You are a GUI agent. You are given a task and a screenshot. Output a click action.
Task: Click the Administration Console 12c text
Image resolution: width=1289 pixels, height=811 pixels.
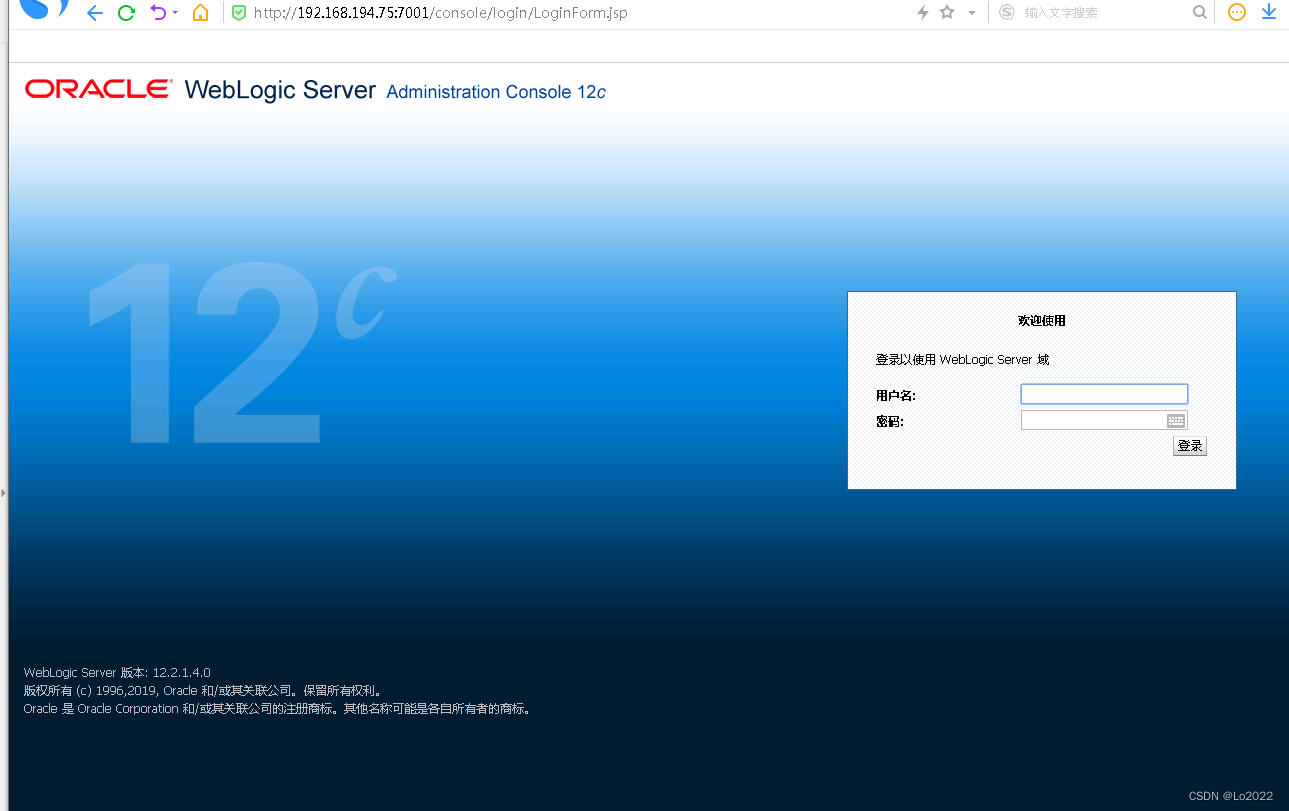pyautogui.click(x=496, y=92)
